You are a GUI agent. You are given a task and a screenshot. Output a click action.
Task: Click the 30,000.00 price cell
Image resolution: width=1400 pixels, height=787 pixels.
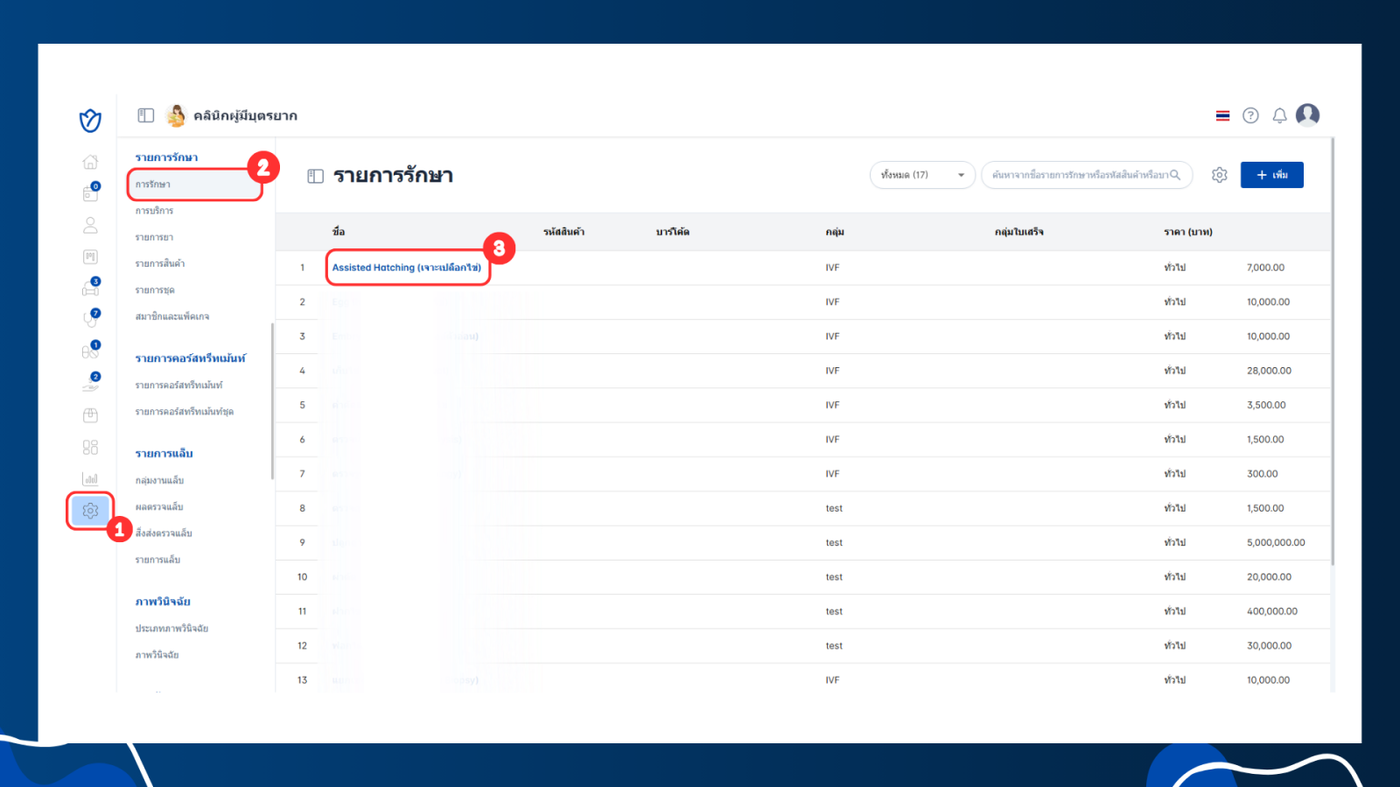pos(1269,646)
